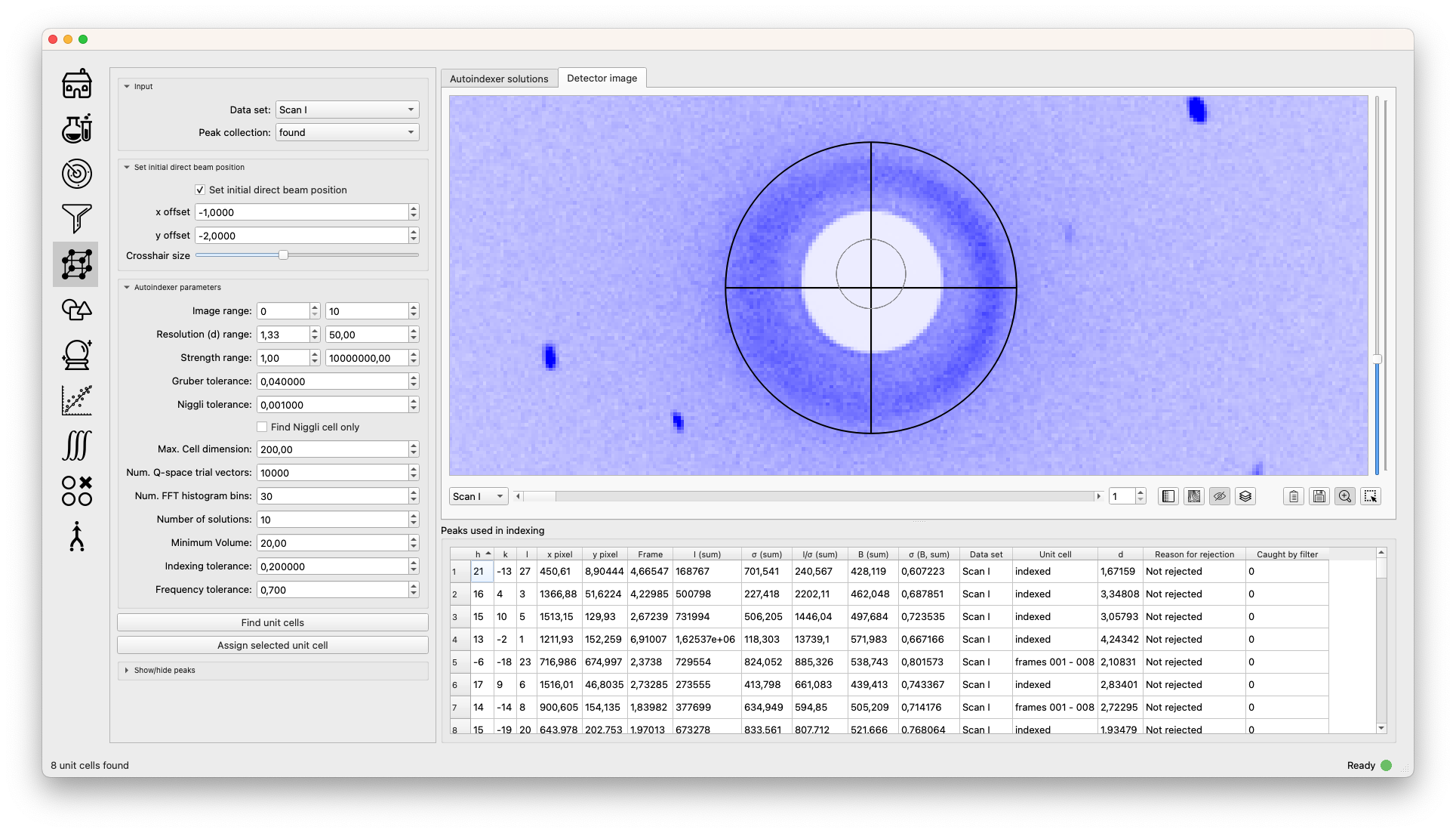Open the experiment flask icon in the sidebar
Viewport: 1456px width, 833px height.
76,128
